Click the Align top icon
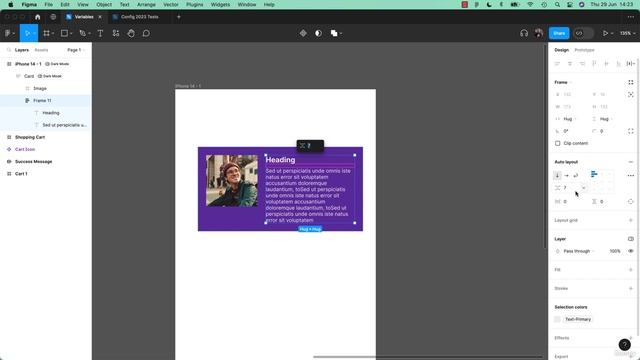The width and height of the screenshot is (640, 360). [x=594, y=64]
